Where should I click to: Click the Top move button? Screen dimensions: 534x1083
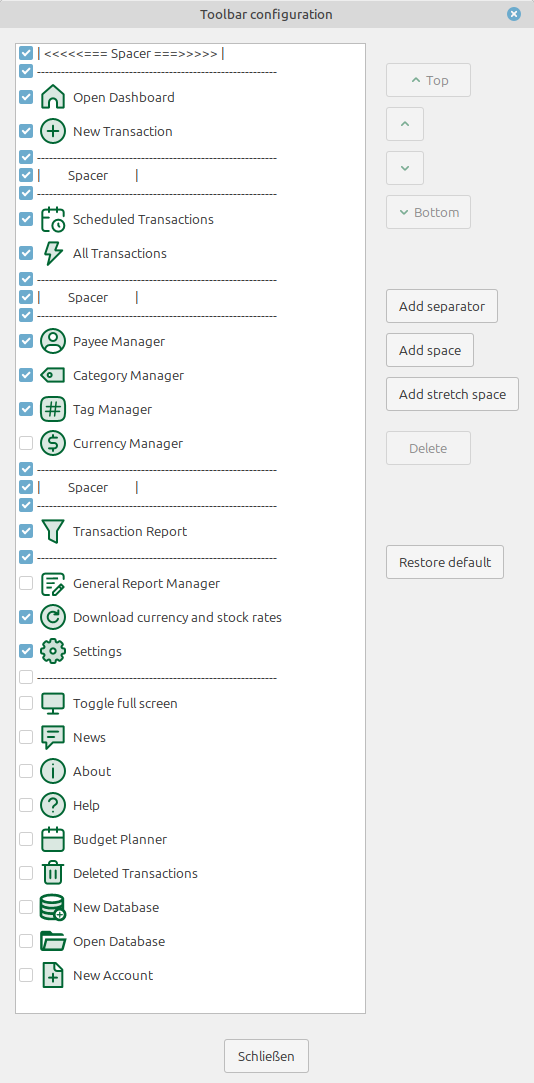tap(428, 80)
